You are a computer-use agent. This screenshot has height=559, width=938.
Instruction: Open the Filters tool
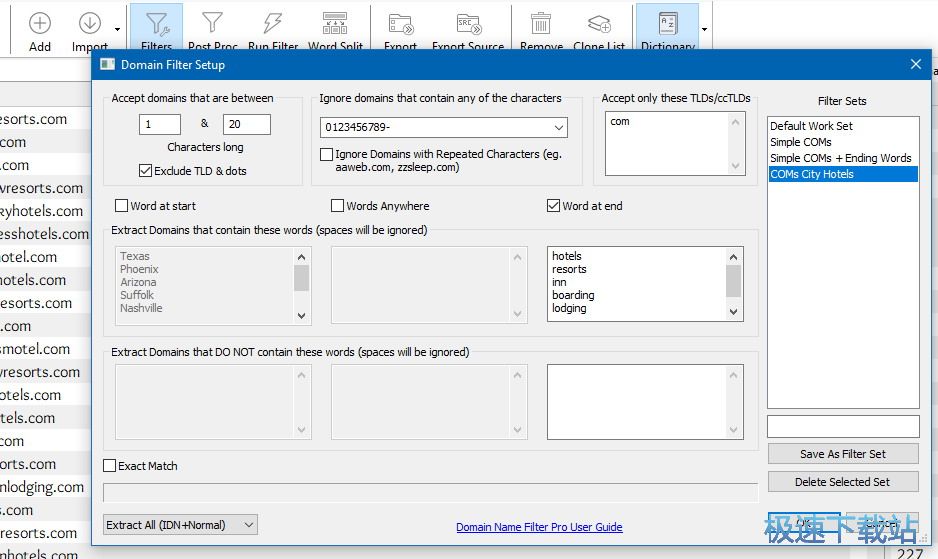click(x=157, y=27)
